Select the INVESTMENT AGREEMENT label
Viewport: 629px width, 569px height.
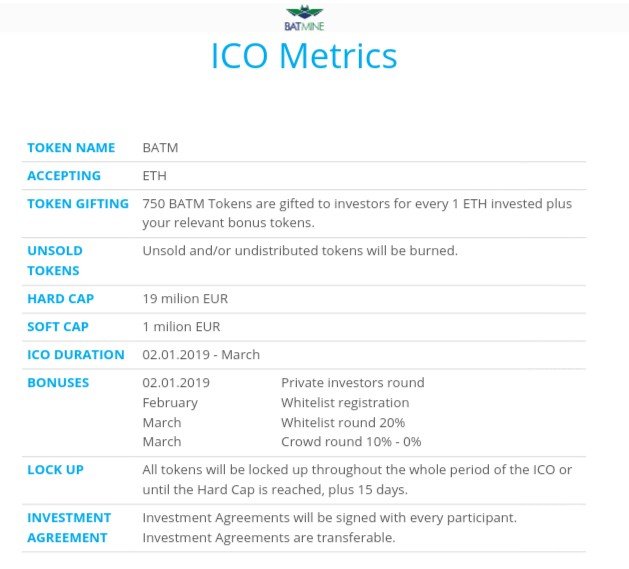point(69,528)
